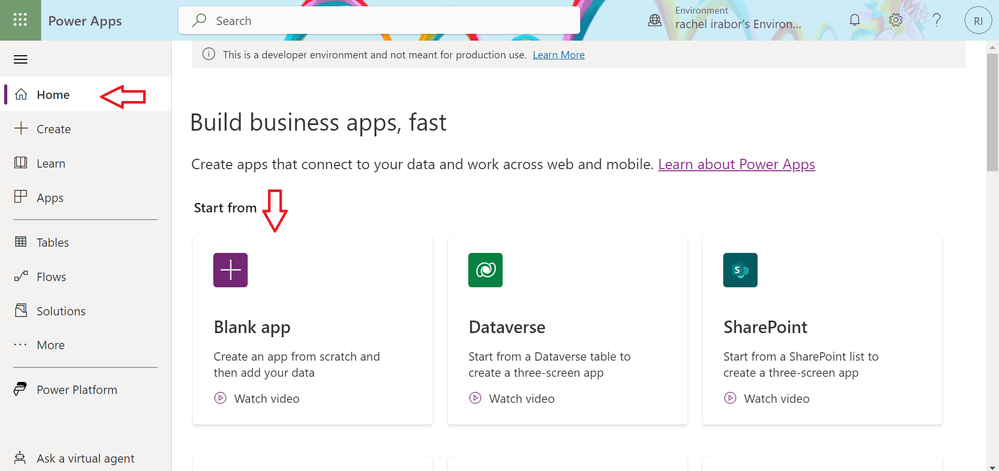Click 'Start from a SharePoint list' description
The image size is (999, 471).
(801, 365)
